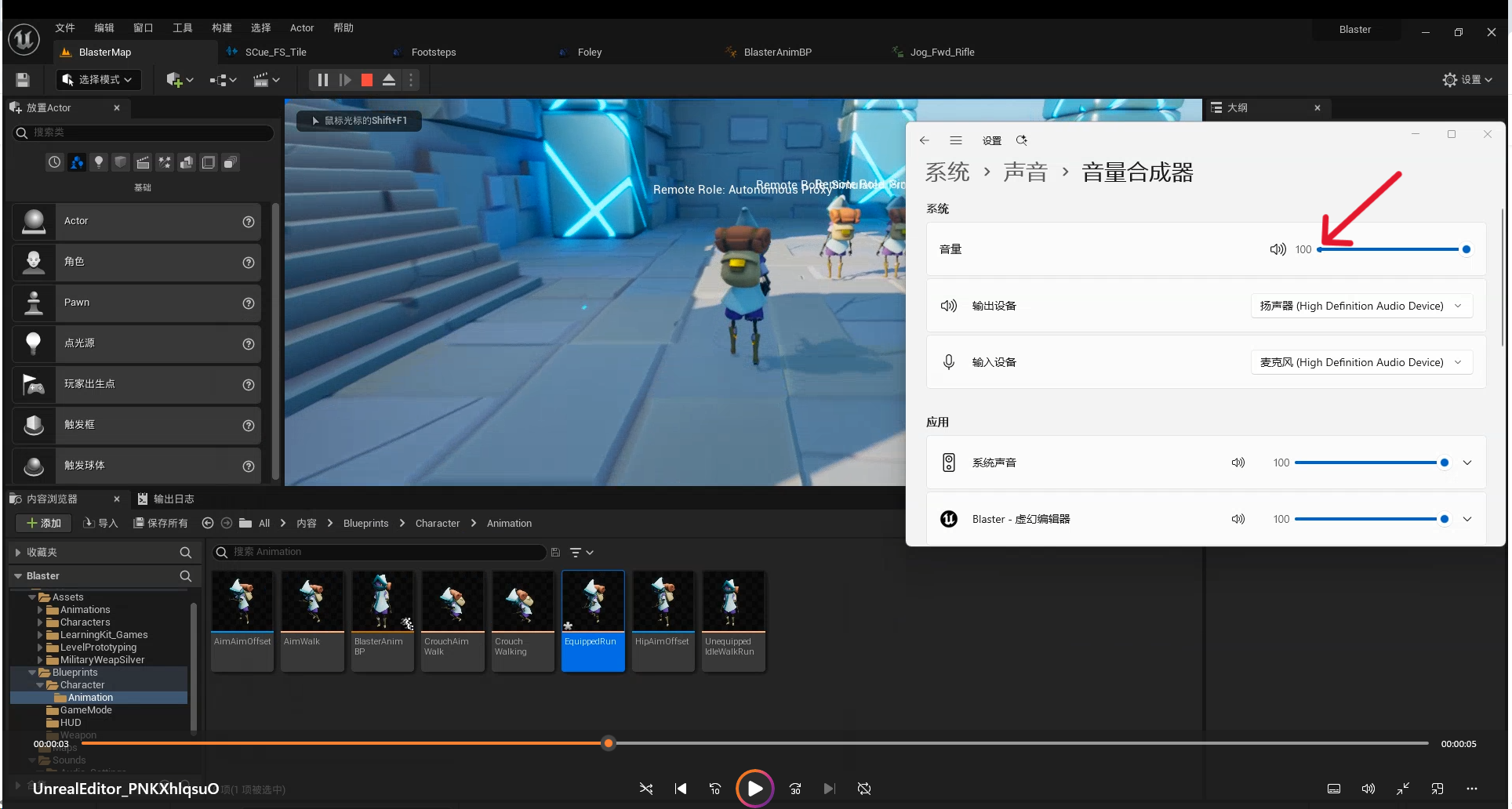Toggle the media player mute speaker icon
The image size is (1512, 809).
[1368, 789]
